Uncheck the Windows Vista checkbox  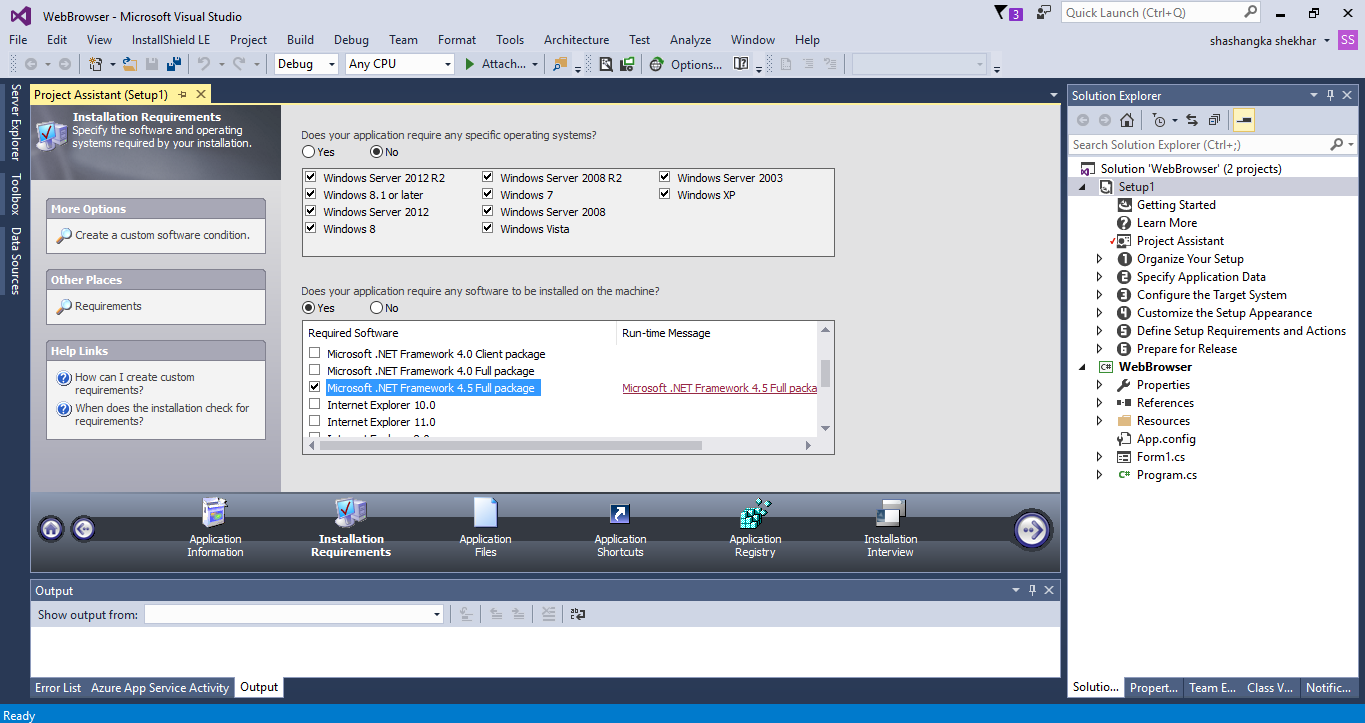pos(487,229)
